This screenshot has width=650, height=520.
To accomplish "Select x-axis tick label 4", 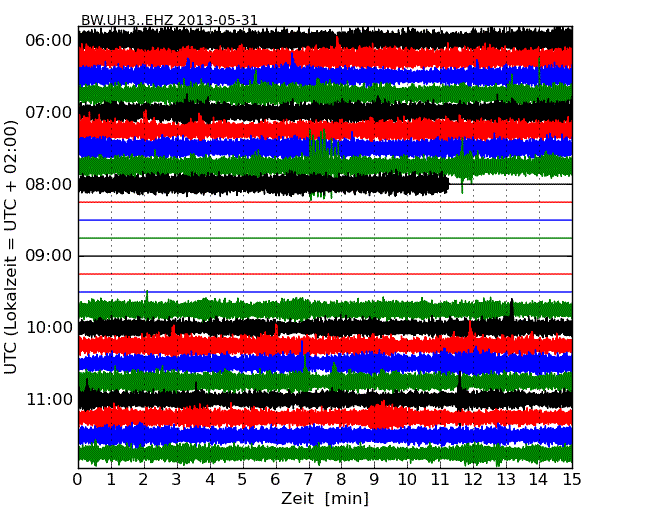I will coord(210,479).
